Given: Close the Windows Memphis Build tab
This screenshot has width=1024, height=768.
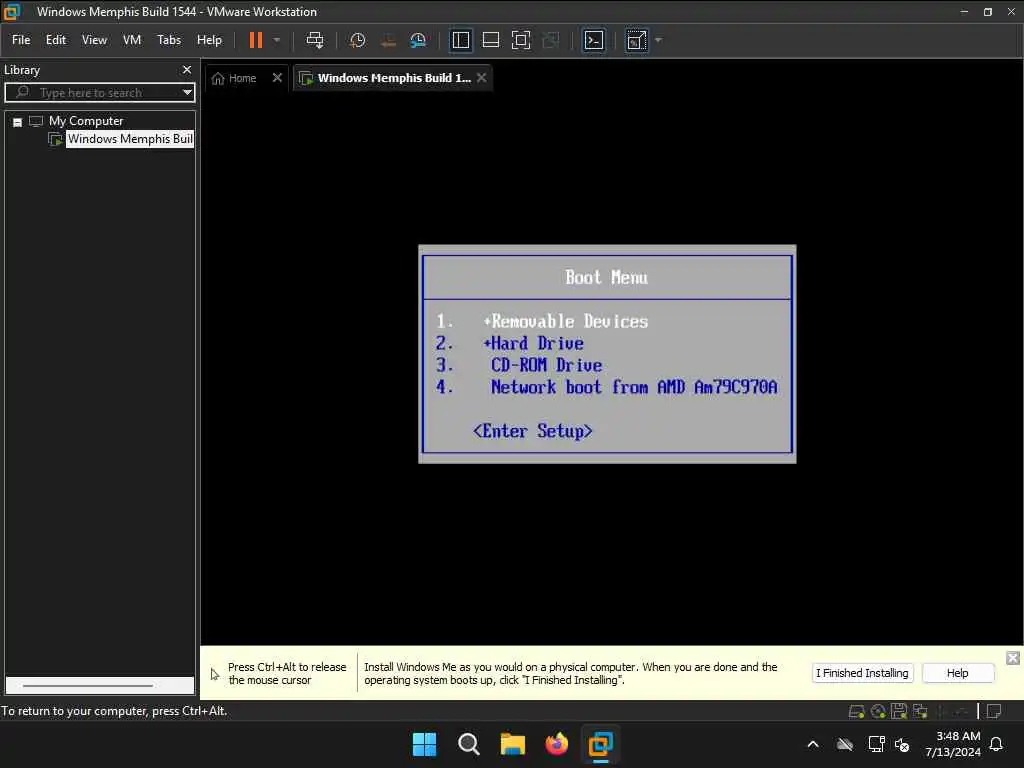Looking at the screenshot, I should pyautogui.click(x=482, y=78).
